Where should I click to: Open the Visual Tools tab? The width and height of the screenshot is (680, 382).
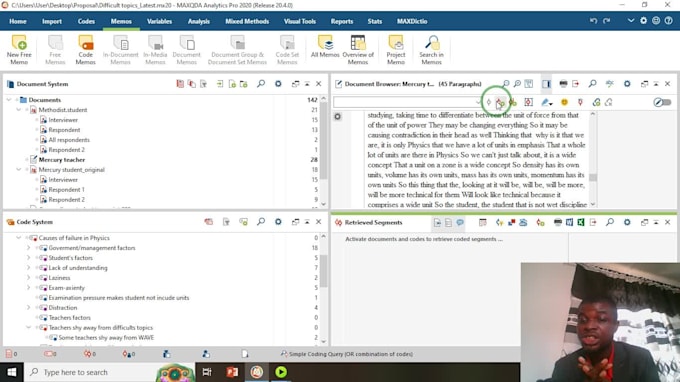coord(300,21)
